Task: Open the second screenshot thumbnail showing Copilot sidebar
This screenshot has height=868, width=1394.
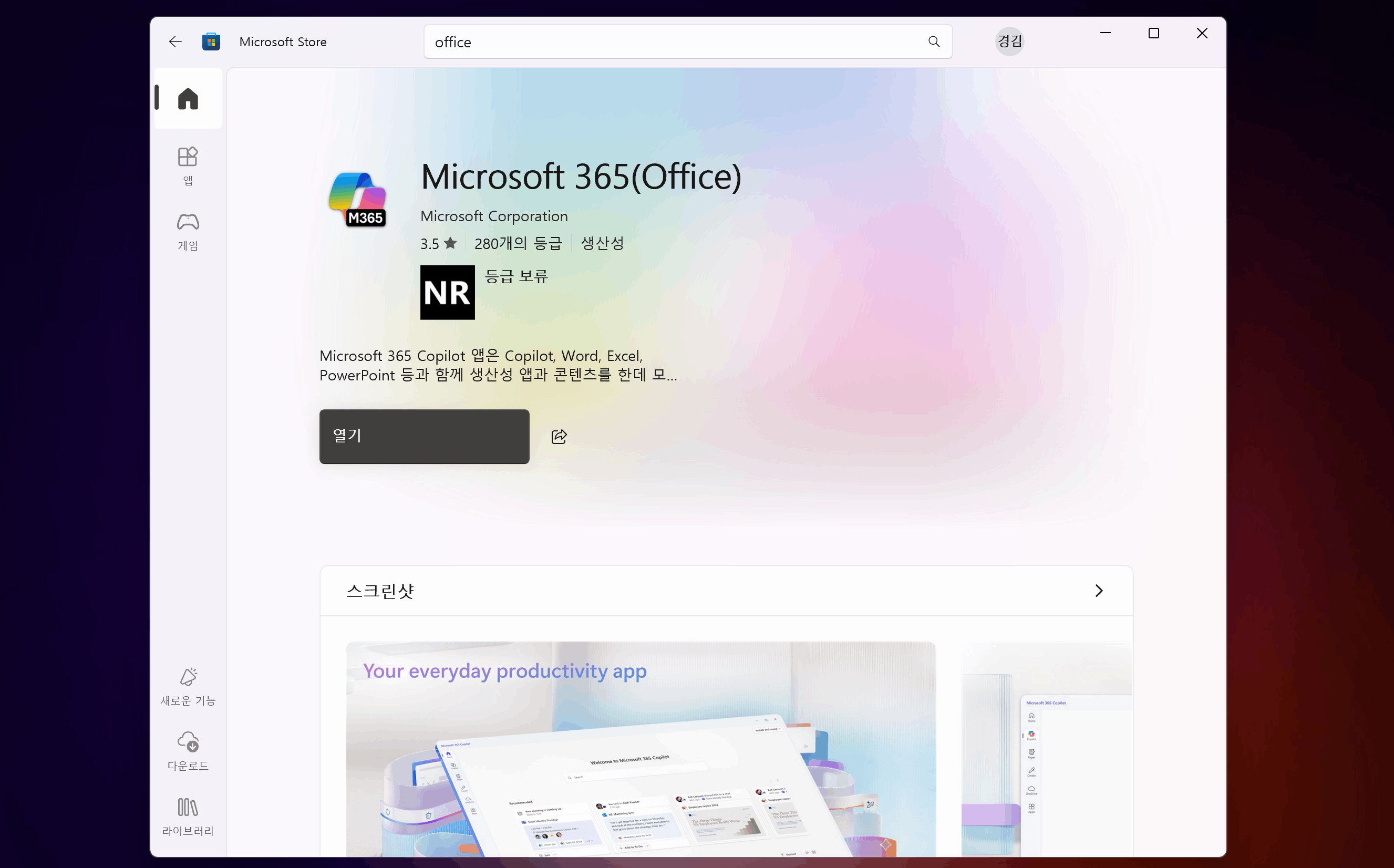Action: point(1047,749)
